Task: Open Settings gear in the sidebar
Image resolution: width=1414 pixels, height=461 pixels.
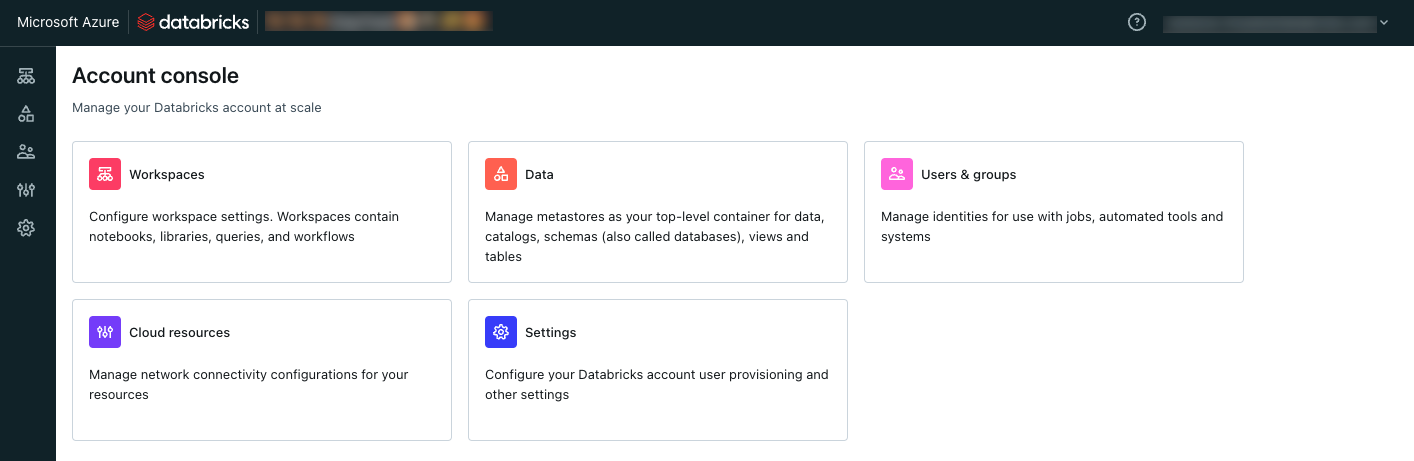Action: 26,228
